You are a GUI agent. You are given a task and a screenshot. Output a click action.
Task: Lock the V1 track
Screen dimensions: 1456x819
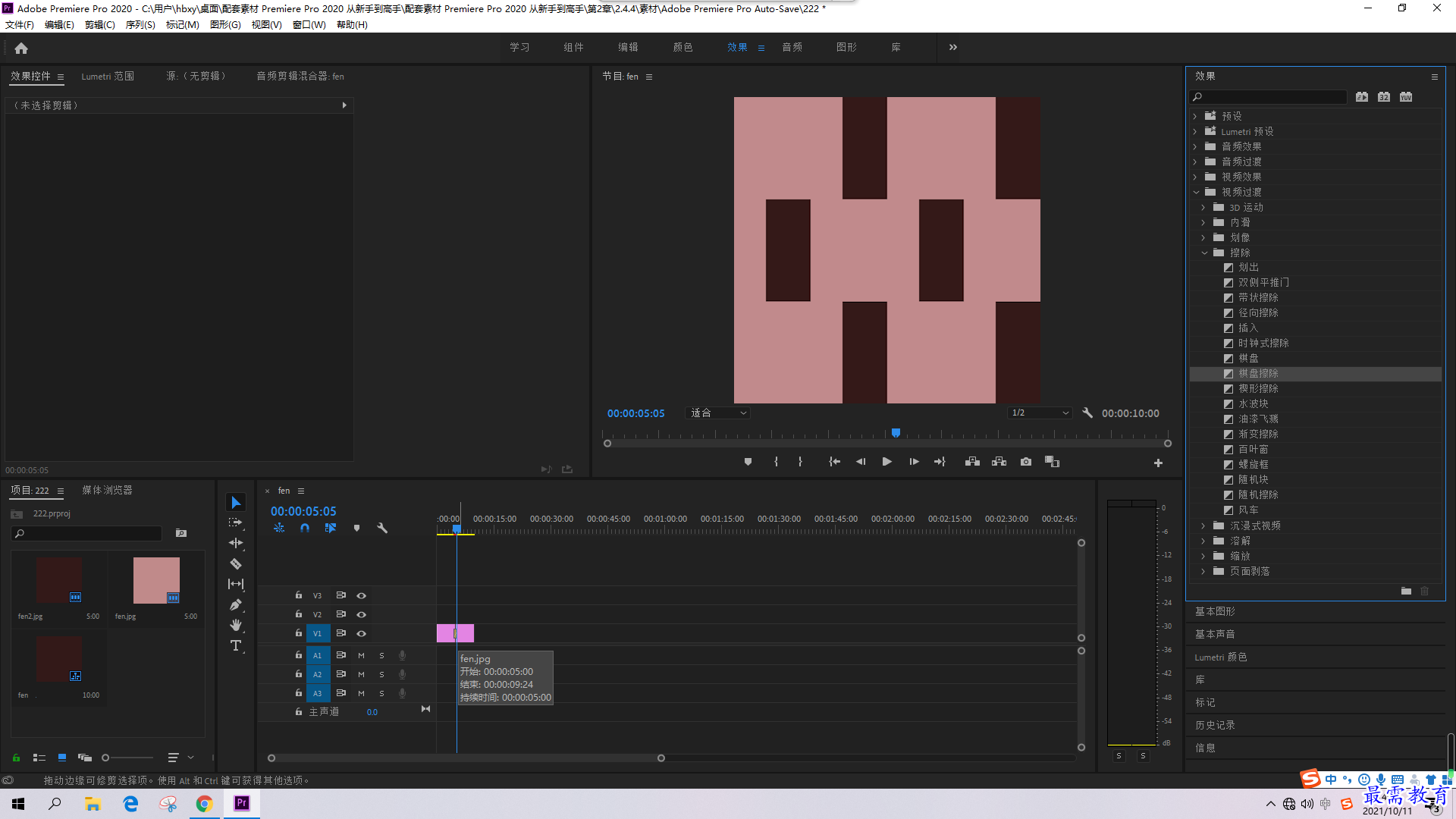point(299,632)
